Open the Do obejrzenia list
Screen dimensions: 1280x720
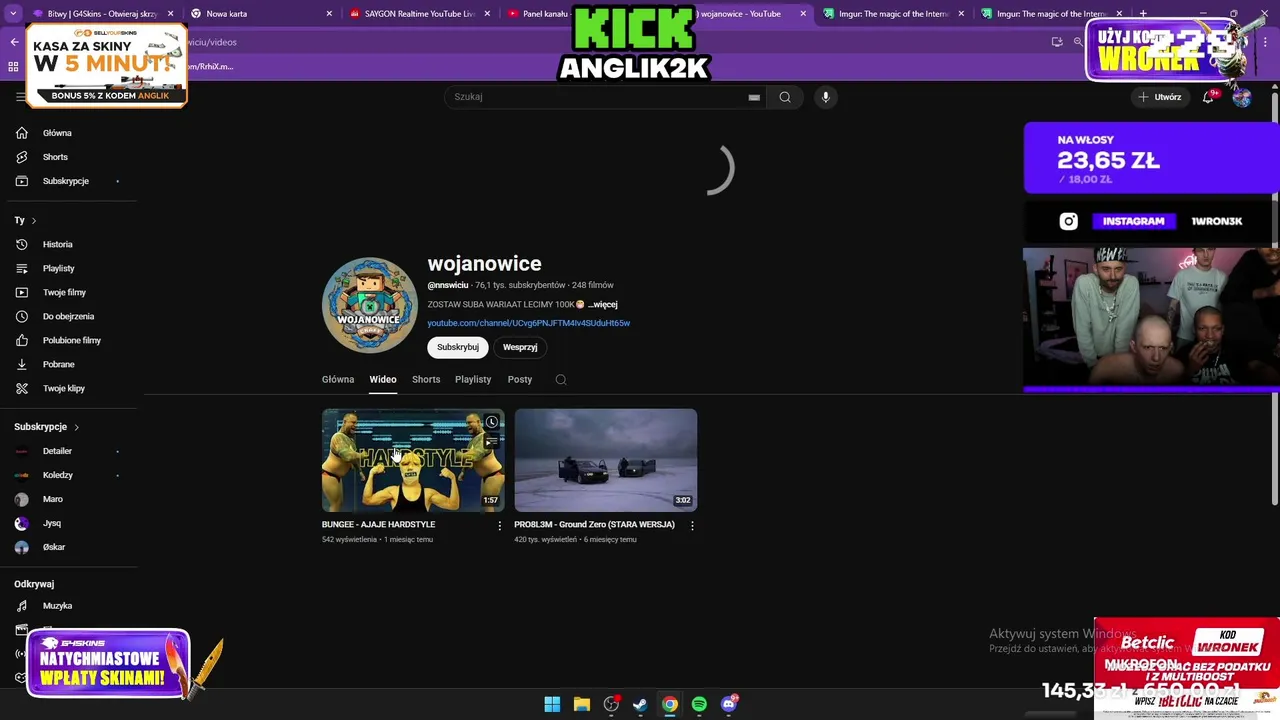68,316
